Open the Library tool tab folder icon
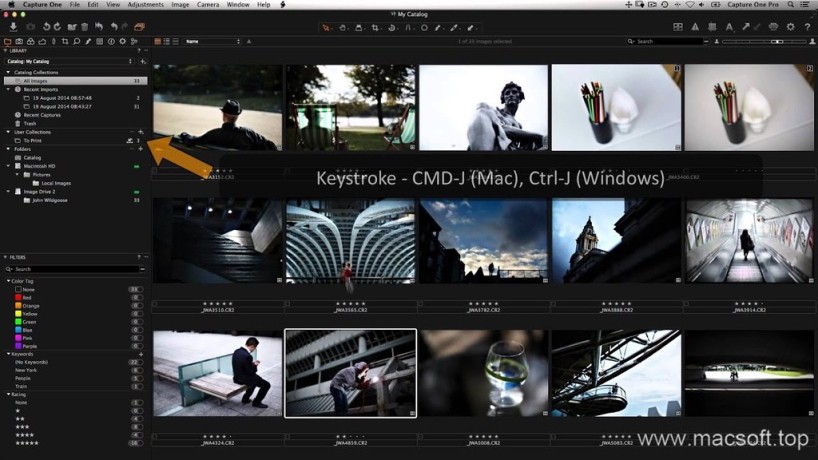This screenshot has width=818, height=460. tap(7, 41)
